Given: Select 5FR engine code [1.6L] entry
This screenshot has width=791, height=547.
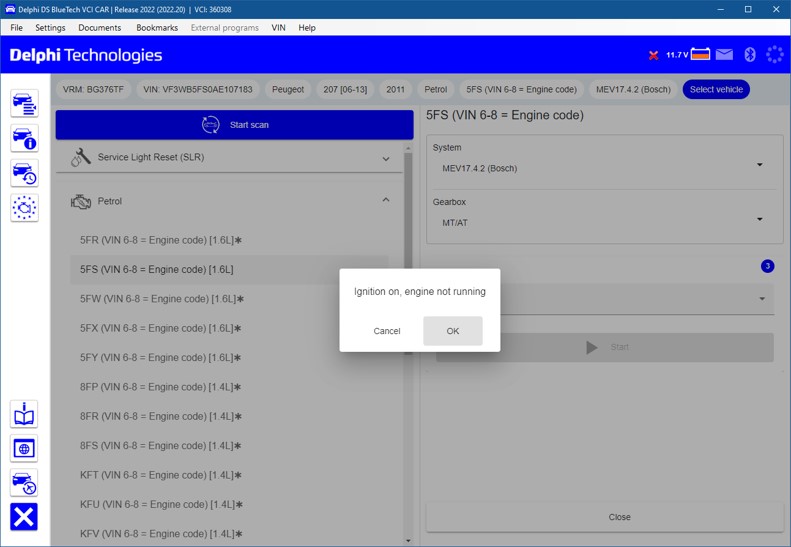Looking at the screenshot, I should click(230, 240).
